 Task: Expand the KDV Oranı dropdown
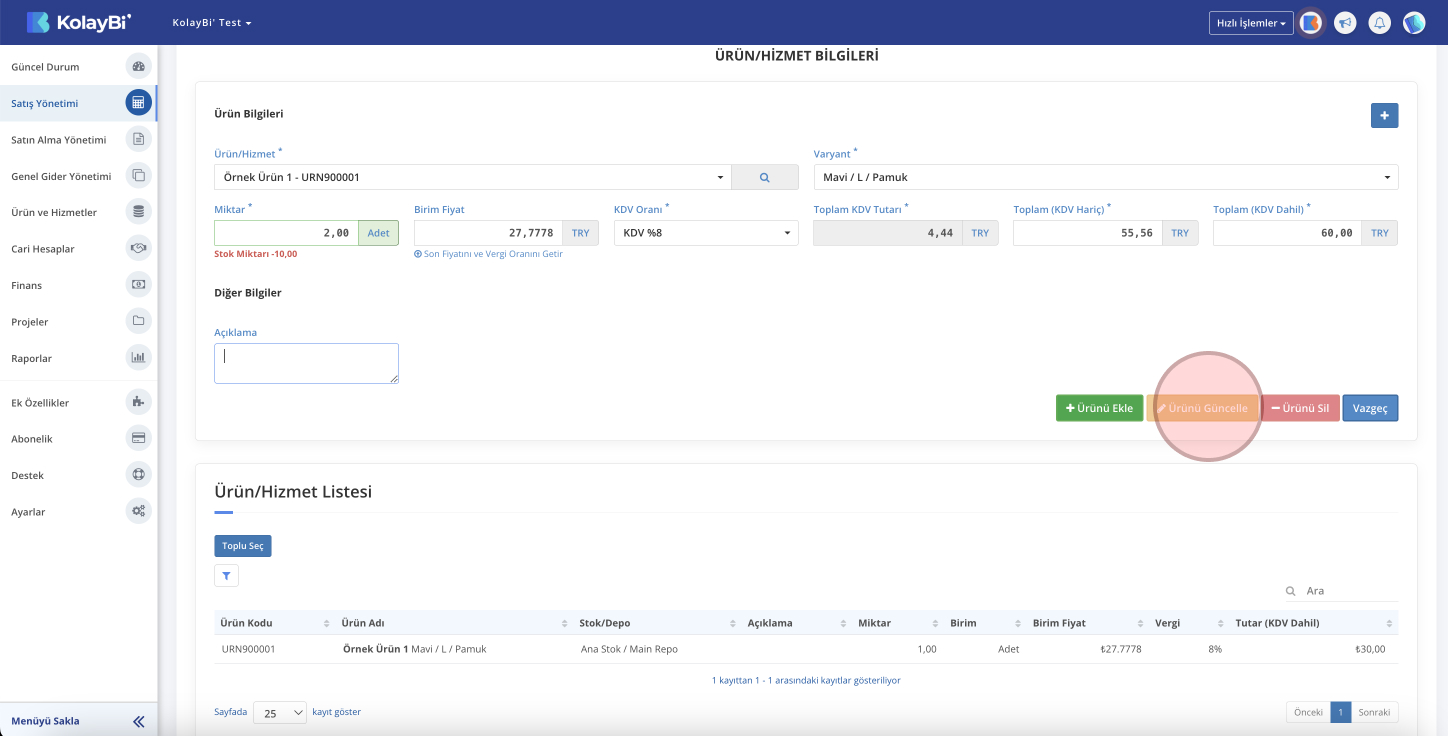click(x=705, y=233)
